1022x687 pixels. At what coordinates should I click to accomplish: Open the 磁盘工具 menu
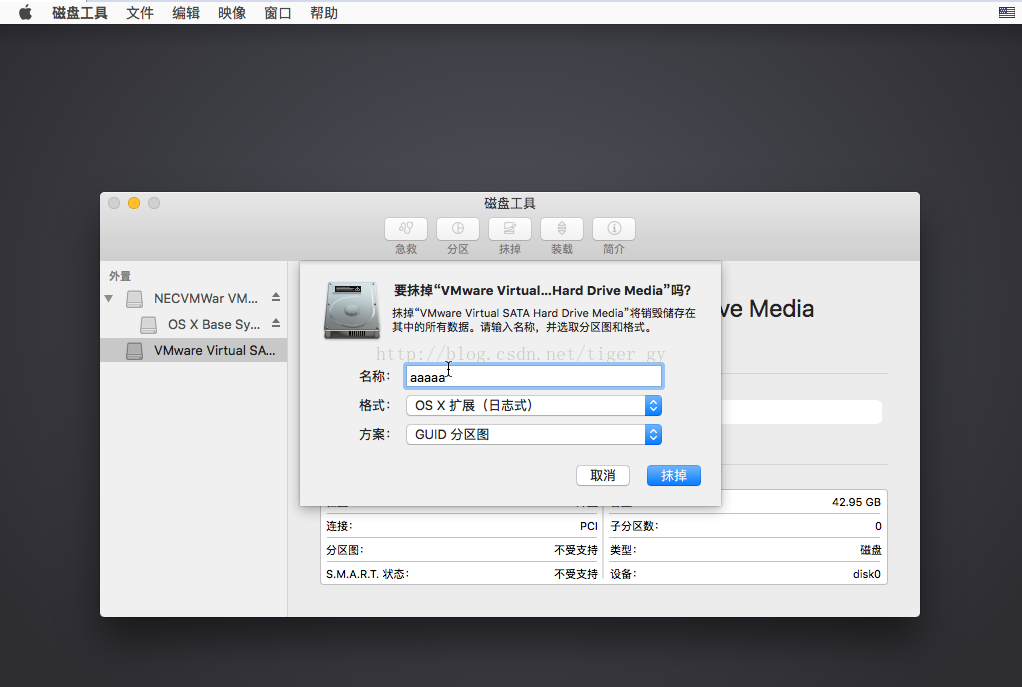80,13
